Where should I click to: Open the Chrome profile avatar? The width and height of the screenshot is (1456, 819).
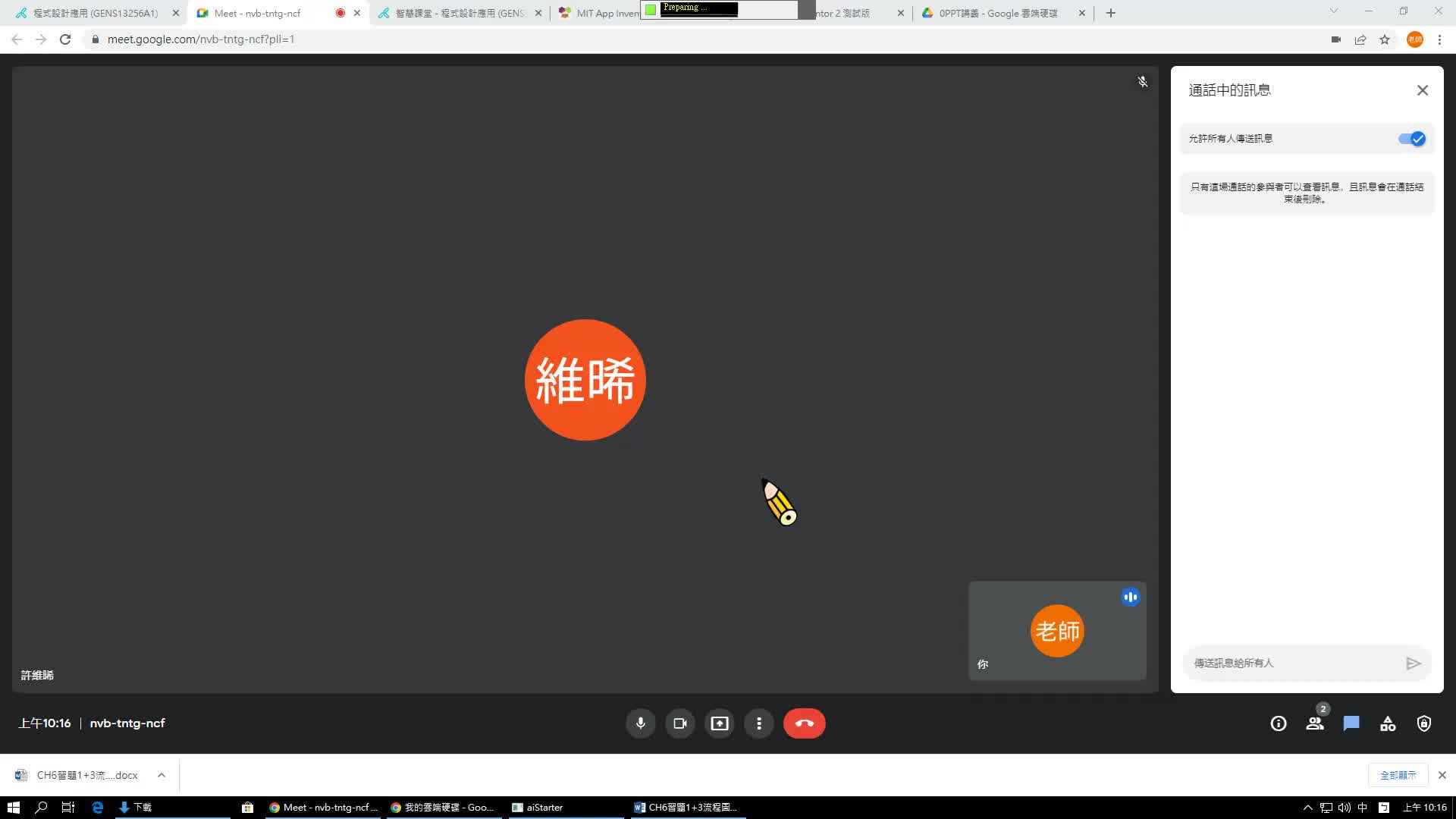[1415, 39]
